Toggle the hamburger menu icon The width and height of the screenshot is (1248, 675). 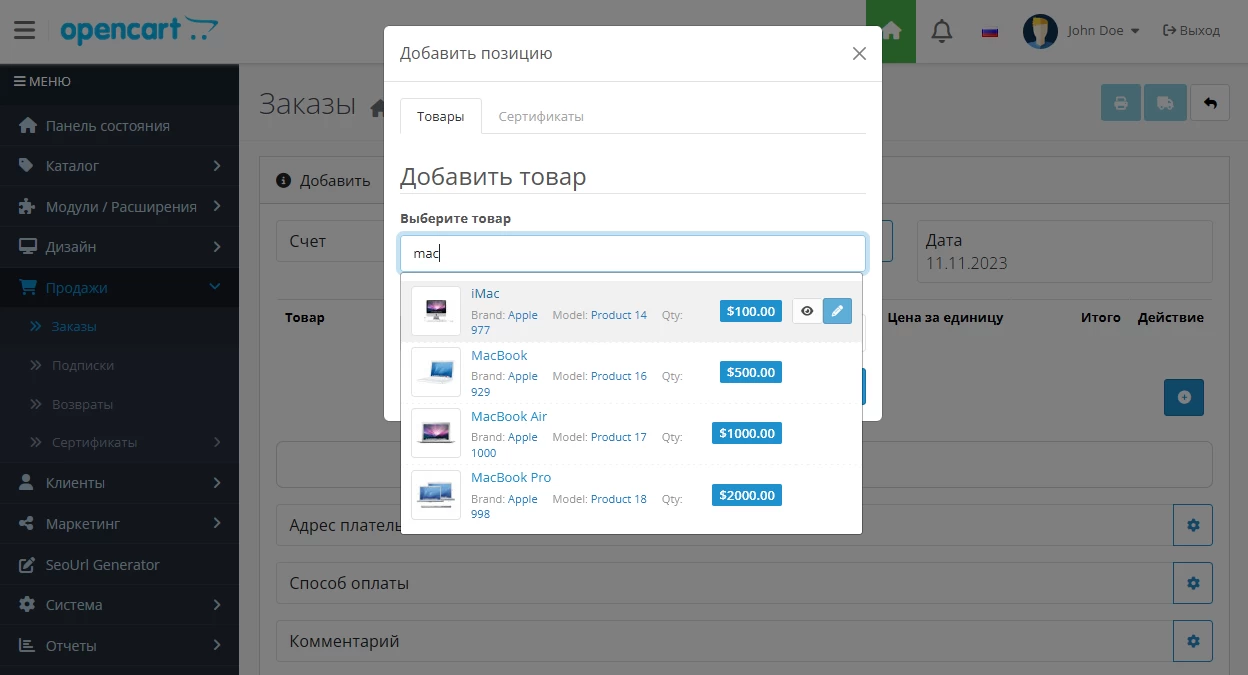pos(24,30)
